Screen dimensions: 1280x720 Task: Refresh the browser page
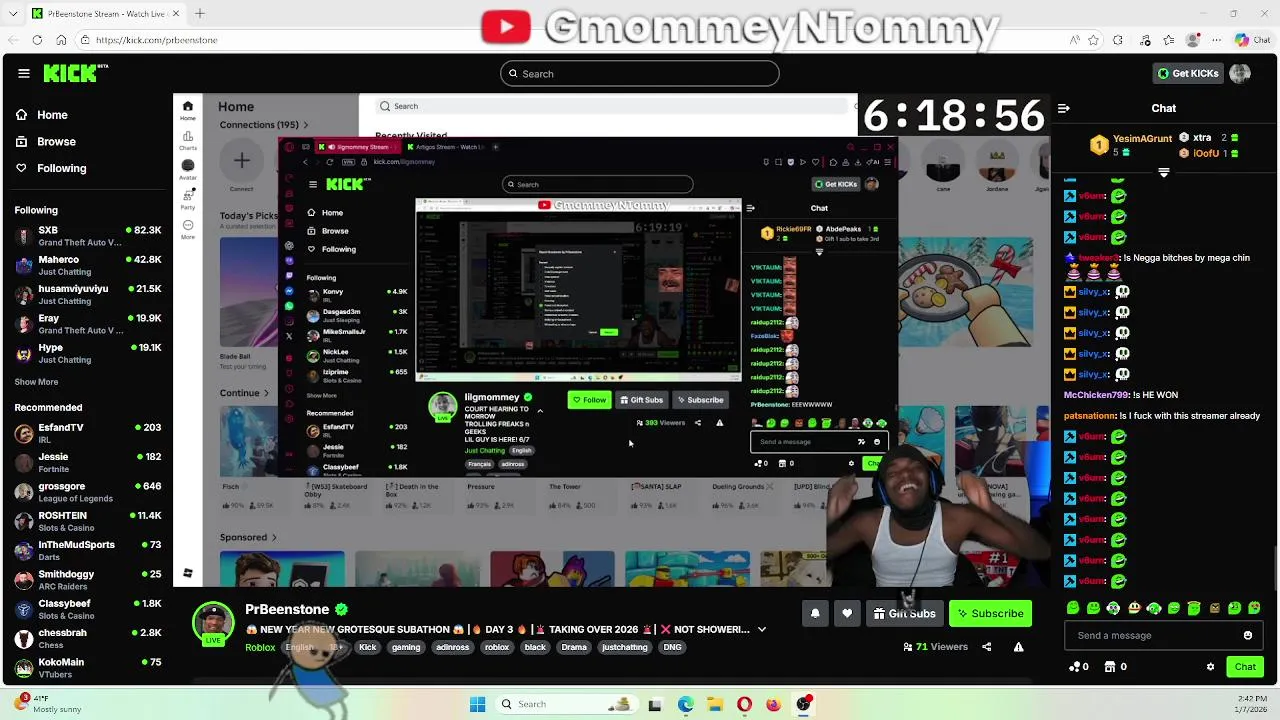(x=37, y=40)
